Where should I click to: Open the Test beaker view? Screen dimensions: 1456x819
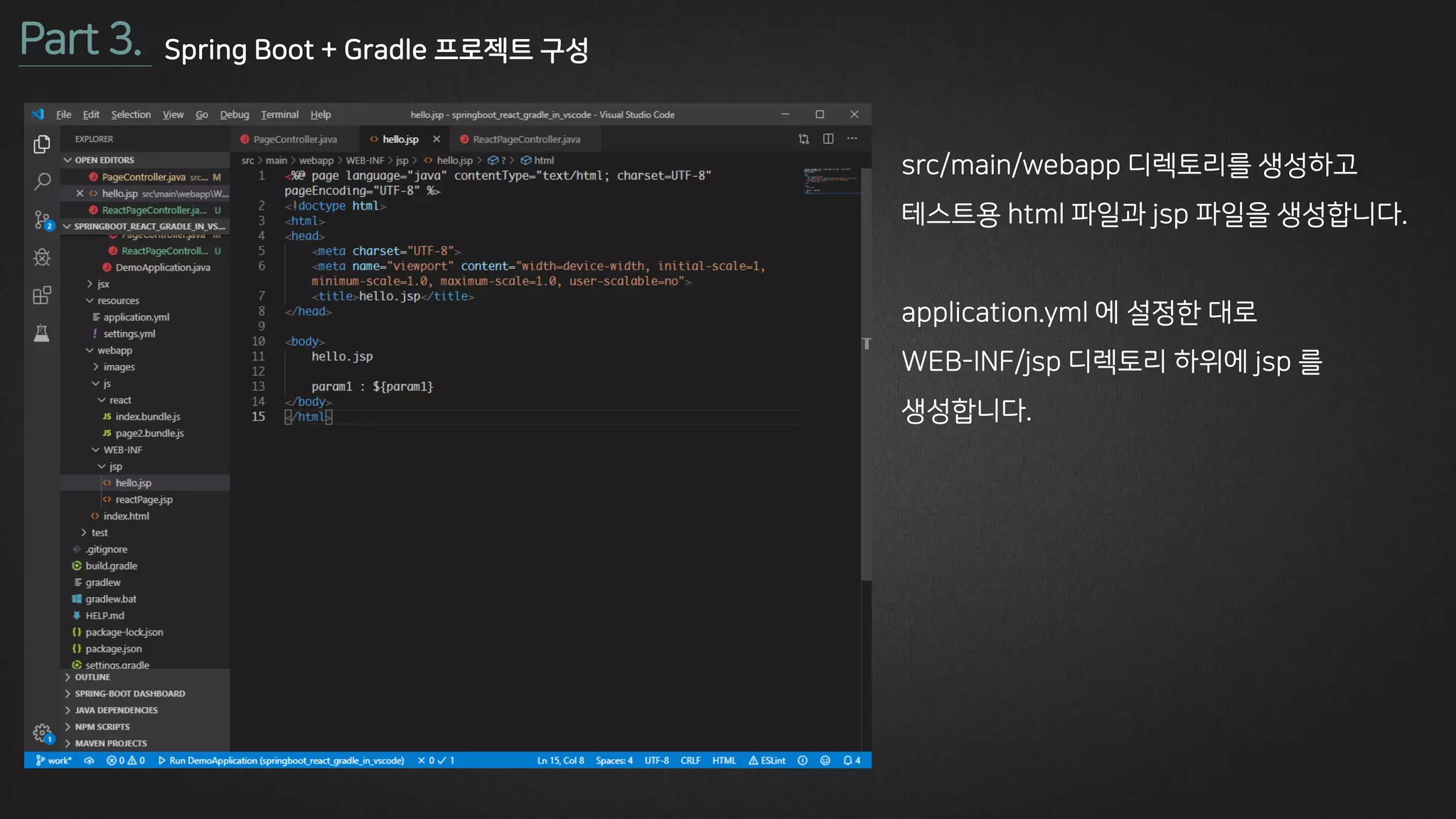point(42,333)
